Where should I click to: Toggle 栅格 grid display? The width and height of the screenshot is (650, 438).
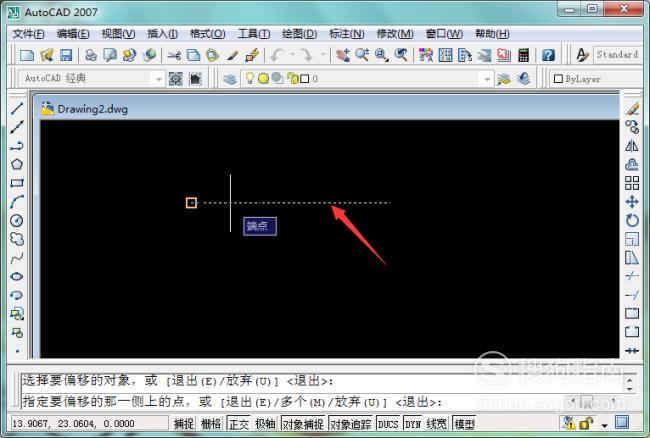211,423
